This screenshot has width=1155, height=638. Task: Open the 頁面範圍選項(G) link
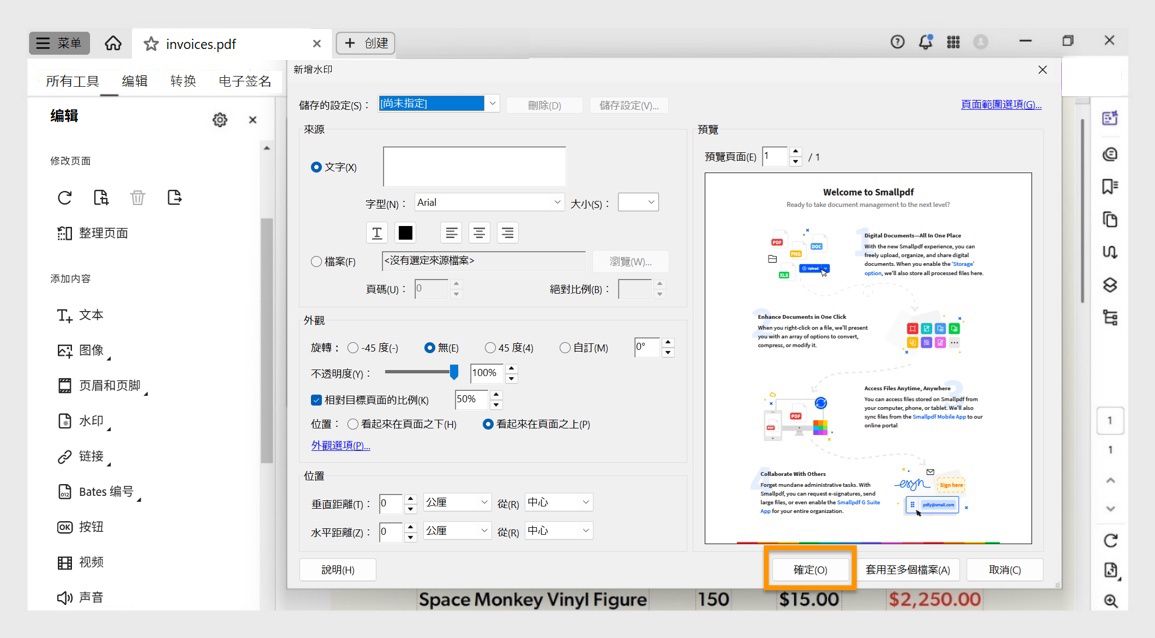pos(1003,103)
